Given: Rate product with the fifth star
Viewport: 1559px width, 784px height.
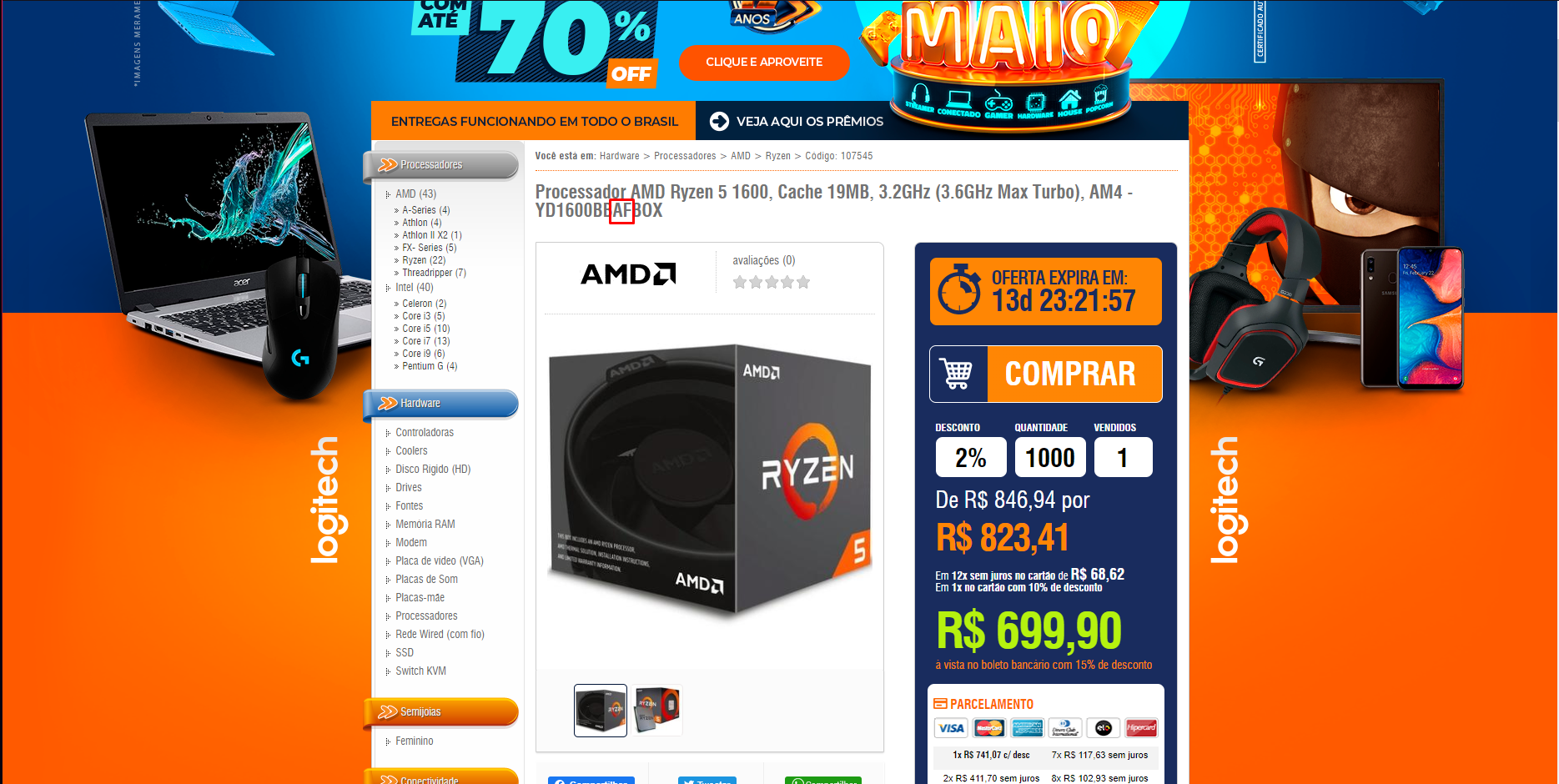Looking at the screenshot, I should 803,282.
